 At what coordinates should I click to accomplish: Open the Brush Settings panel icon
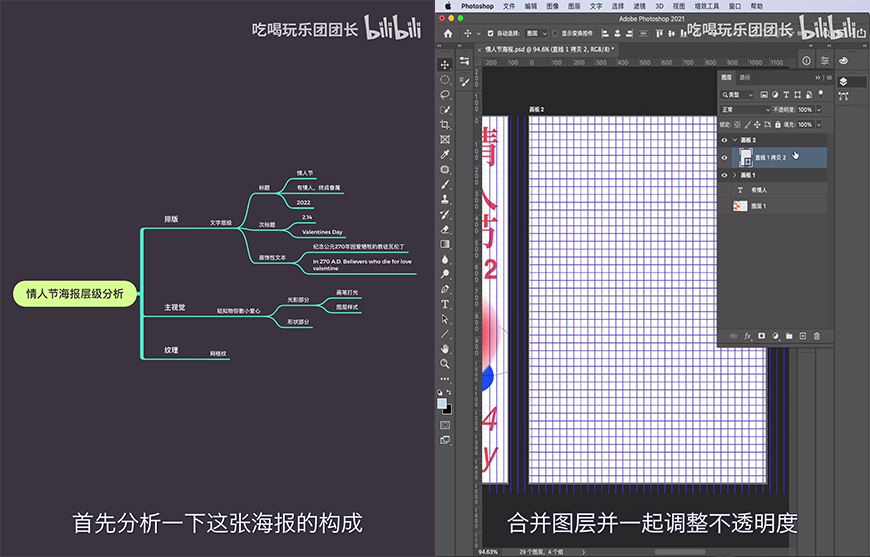coord(465,82)
